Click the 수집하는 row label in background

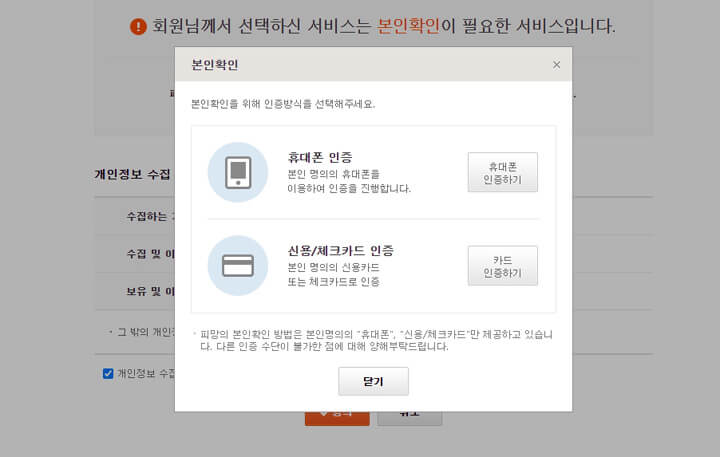coord(151,216)
